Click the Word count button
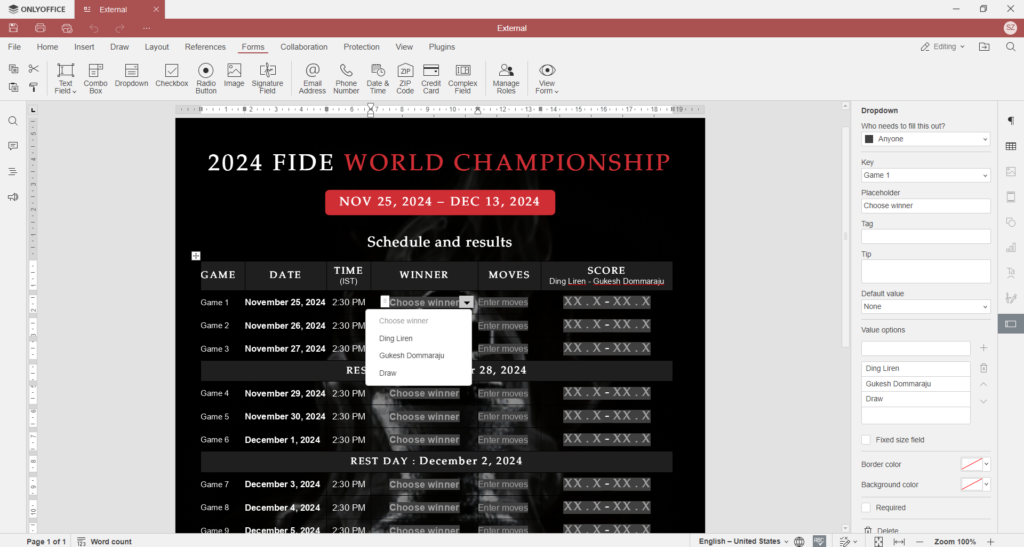This screenshot has width=1024, height=547. pyautogui.click(x=105, y=541)
